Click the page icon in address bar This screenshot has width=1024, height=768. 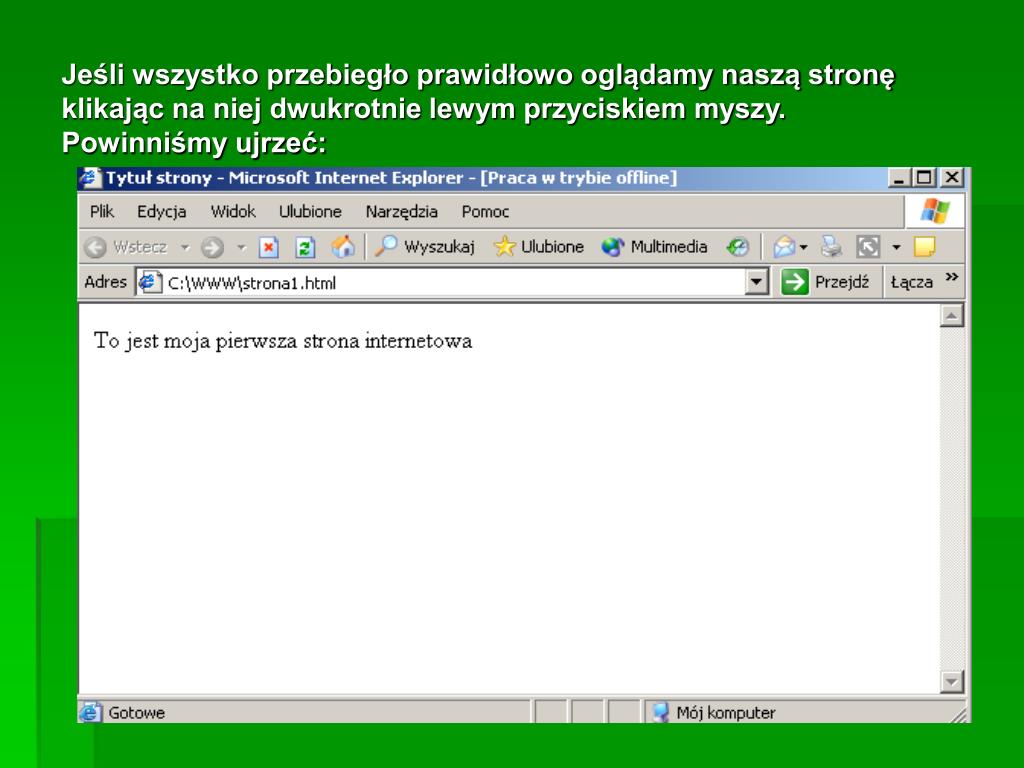150,282
